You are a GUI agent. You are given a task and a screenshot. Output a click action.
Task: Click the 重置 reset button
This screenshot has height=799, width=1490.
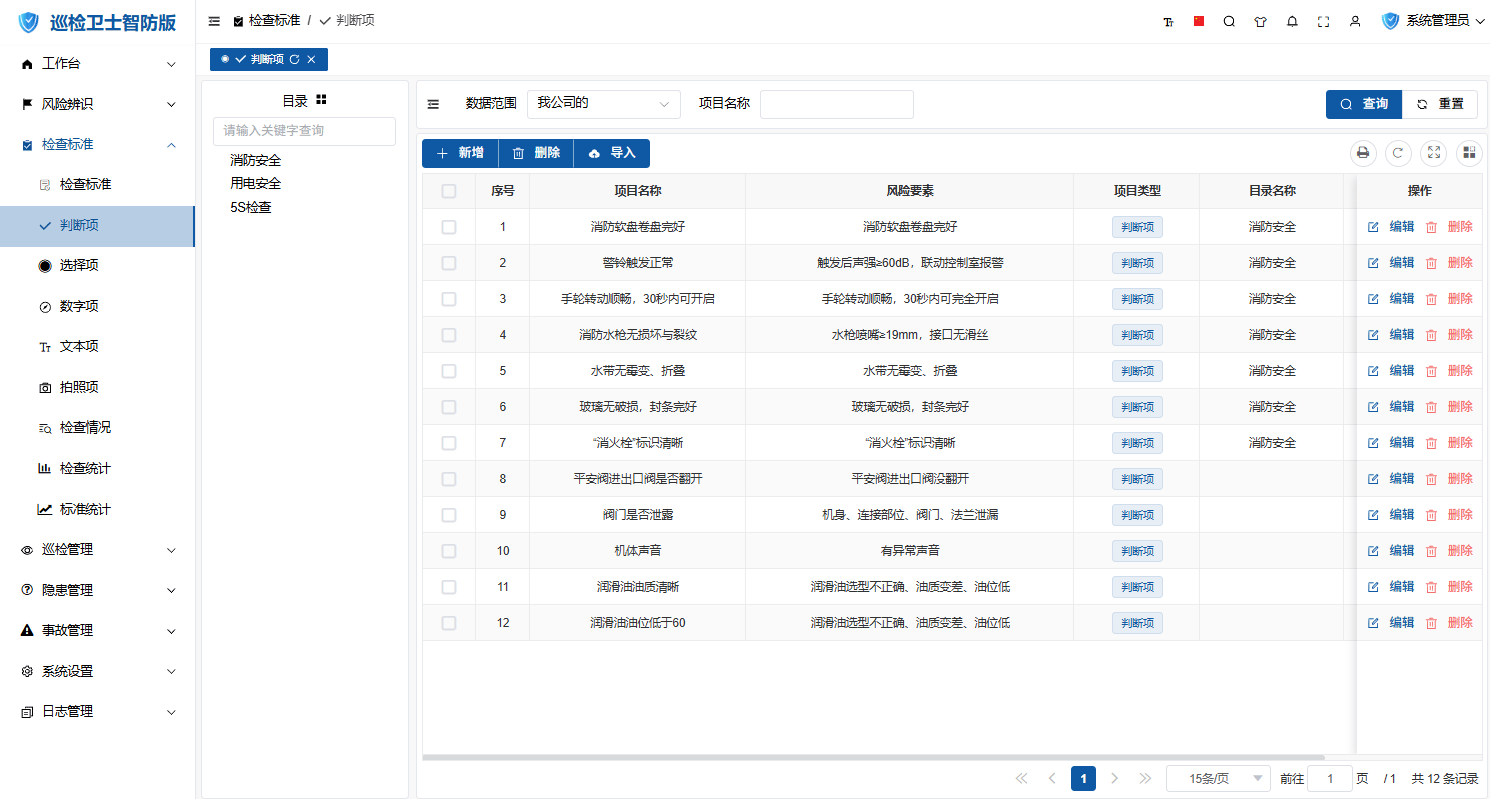point(1440,104)
